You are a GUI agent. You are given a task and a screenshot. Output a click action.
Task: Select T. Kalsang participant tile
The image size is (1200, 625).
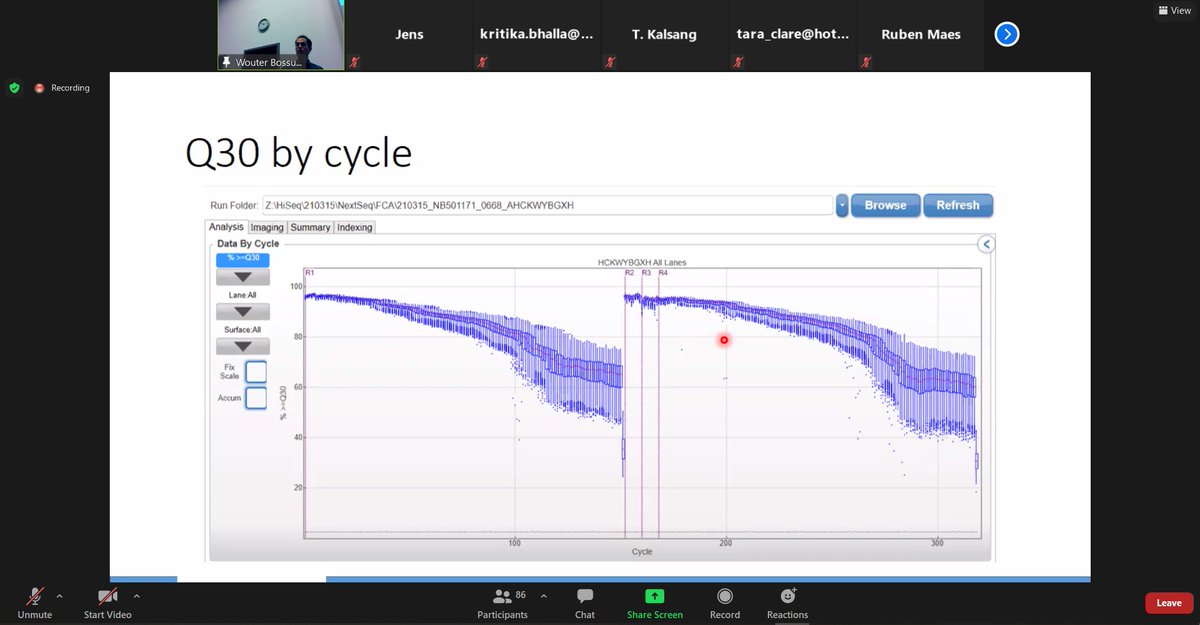click(x=666, y=35)
